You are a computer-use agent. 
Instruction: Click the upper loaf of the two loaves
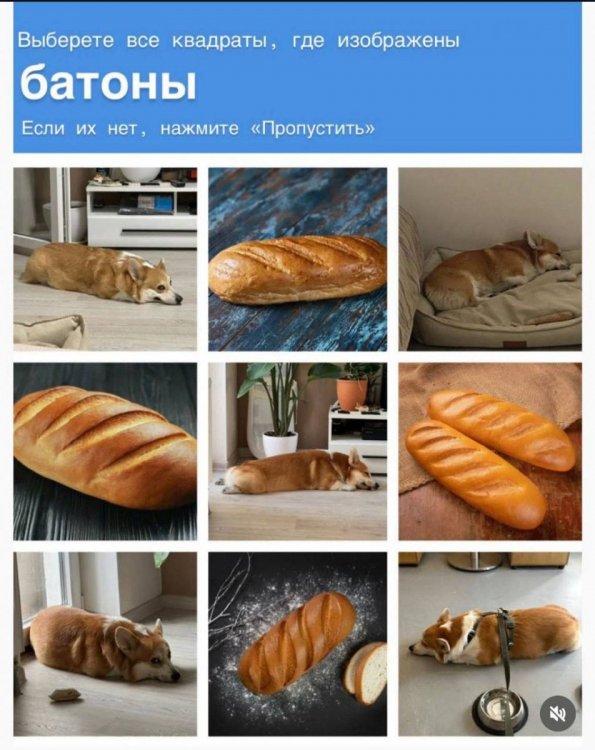coord(501,430)
